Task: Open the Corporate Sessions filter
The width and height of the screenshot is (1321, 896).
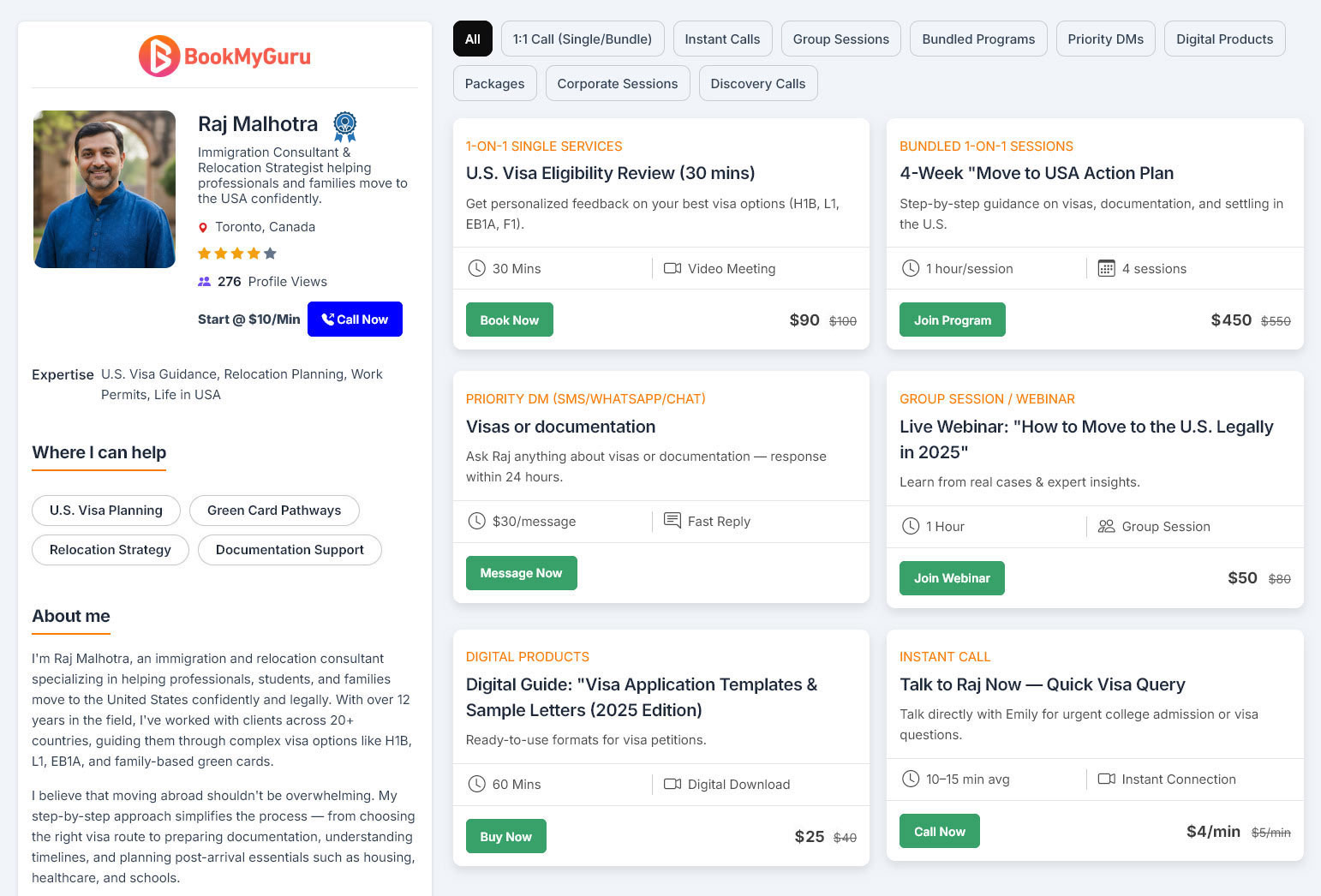Action: pyautogui.click(x=617, y=84)
